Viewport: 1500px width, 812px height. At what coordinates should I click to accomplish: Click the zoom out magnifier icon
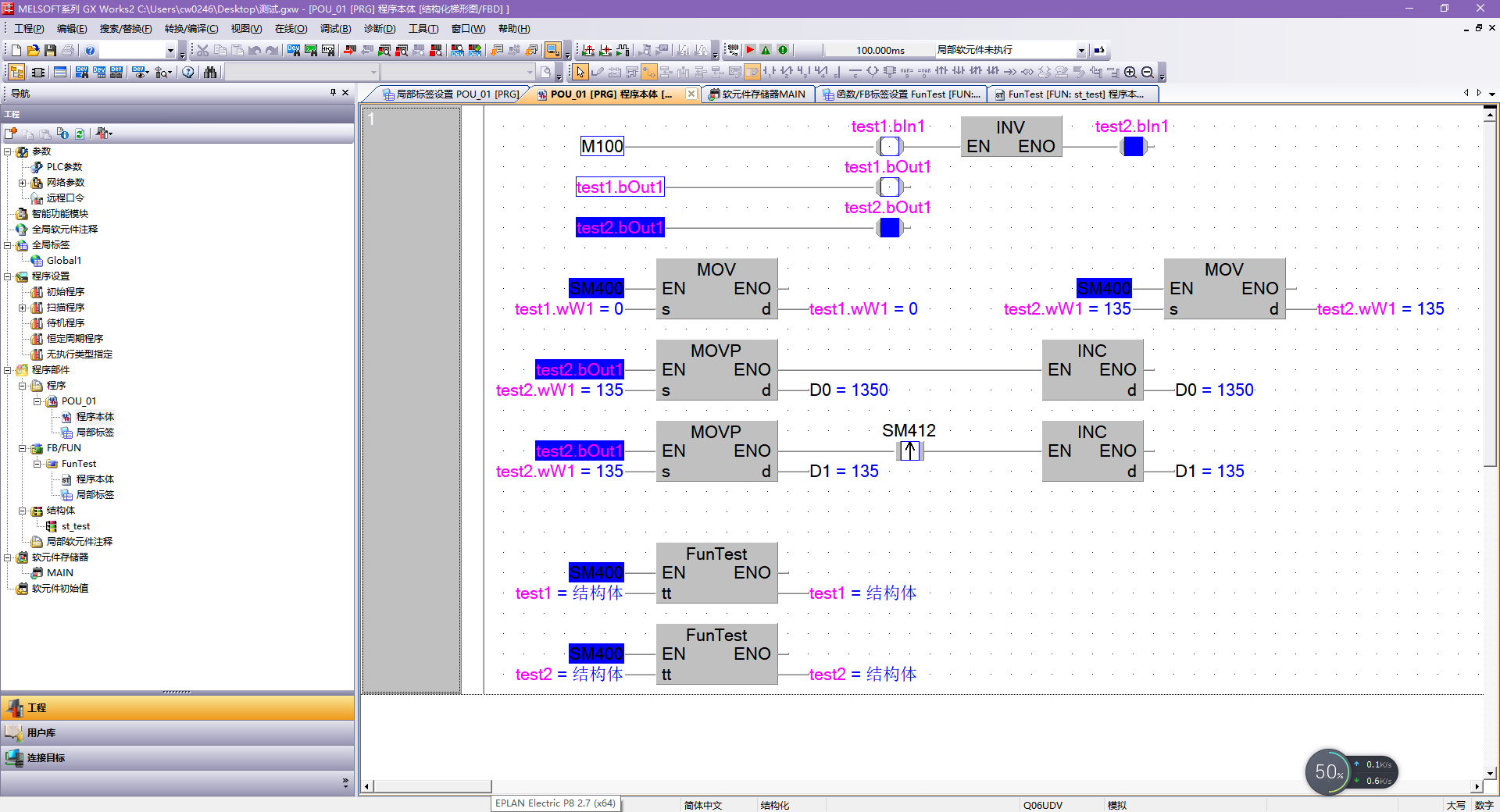click(x=1147, y=73)
